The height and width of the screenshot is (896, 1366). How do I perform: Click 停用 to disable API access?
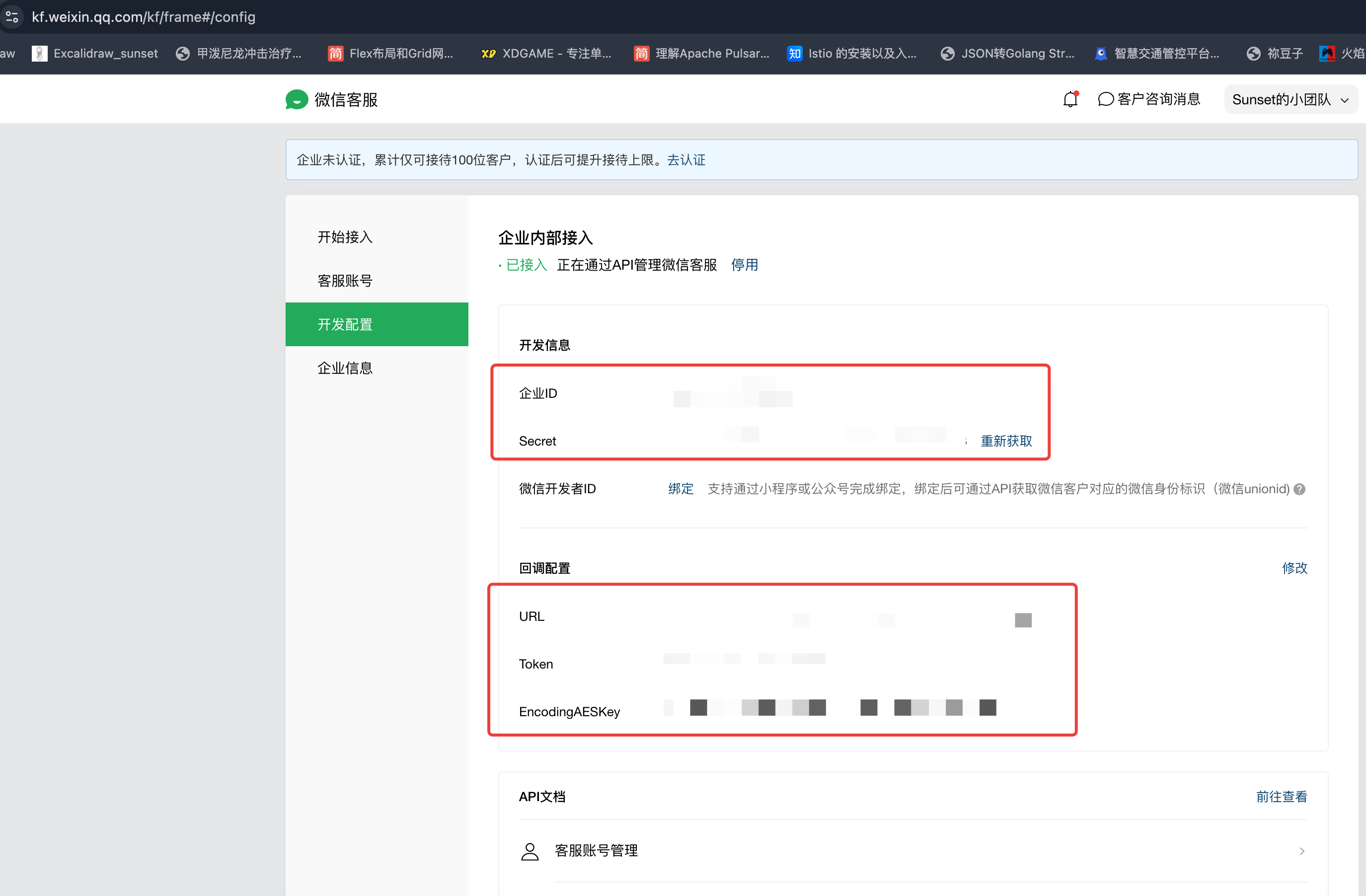click(x=744, y=265)
